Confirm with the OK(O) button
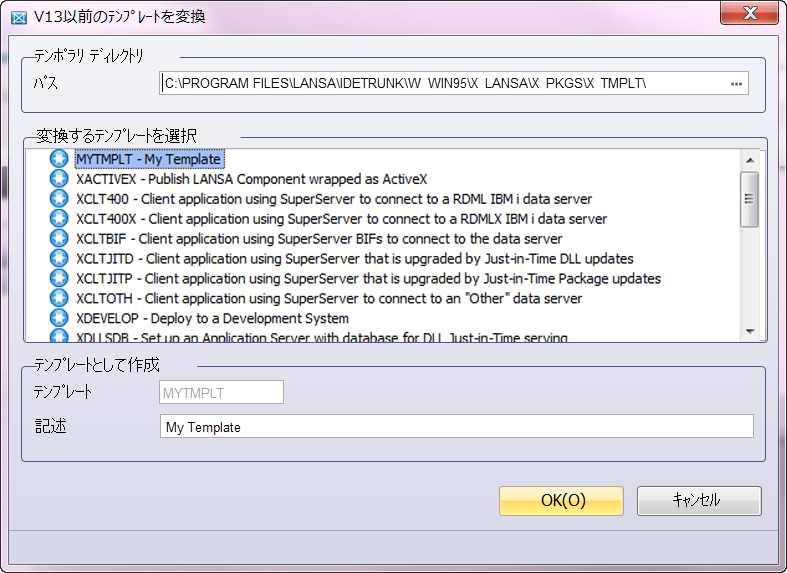 pos(561,500)
